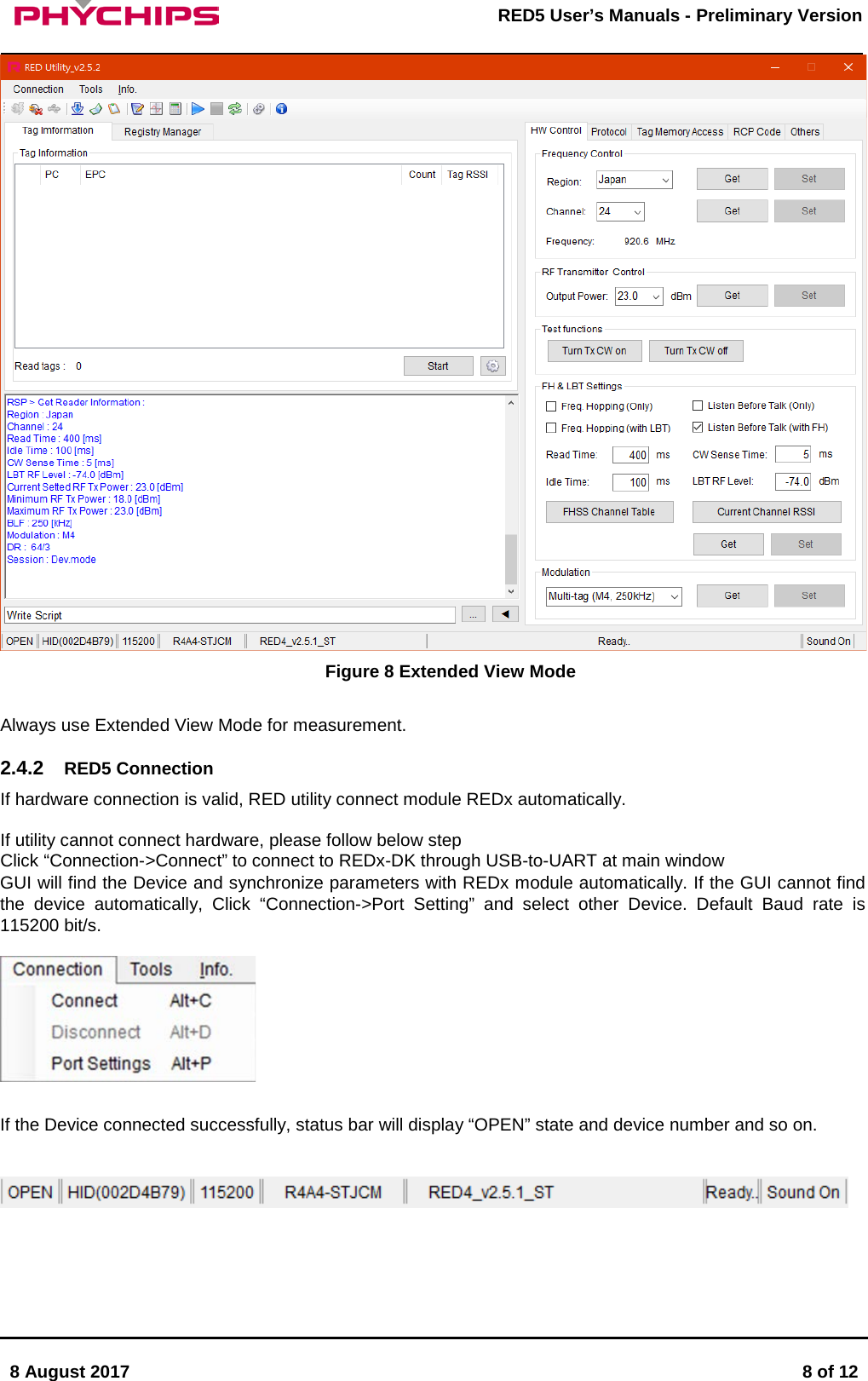868x1381 pixels.
Task: Select the Tag Information tab
Action: [x=58, y=131]
